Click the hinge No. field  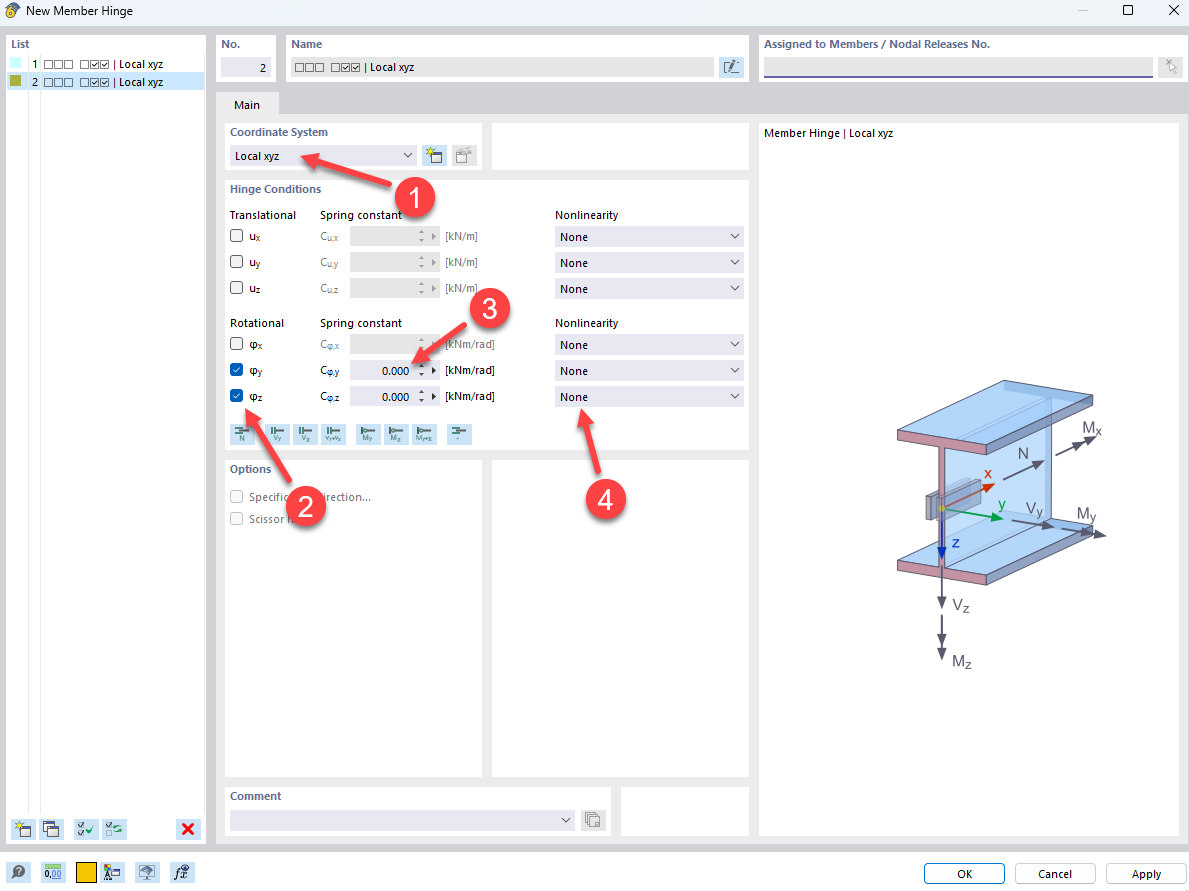coord(246,67)
